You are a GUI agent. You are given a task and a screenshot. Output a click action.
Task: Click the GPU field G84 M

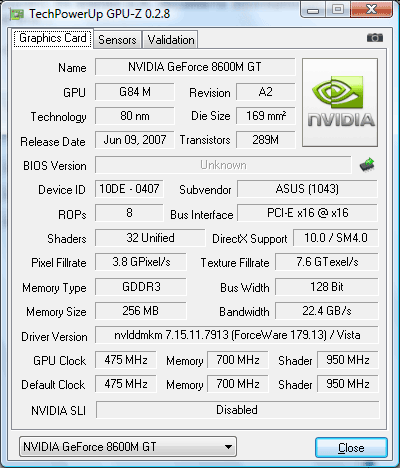coord(135,92)
